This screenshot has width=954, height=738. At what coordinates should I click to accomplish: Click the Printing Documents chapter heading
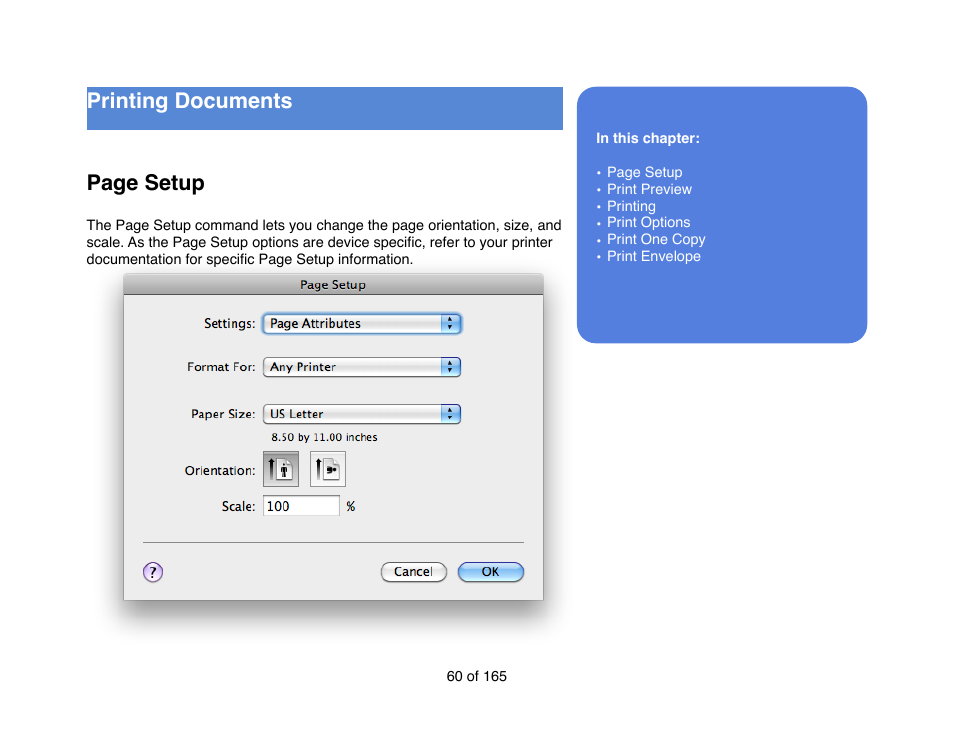[x=189, y=101]
